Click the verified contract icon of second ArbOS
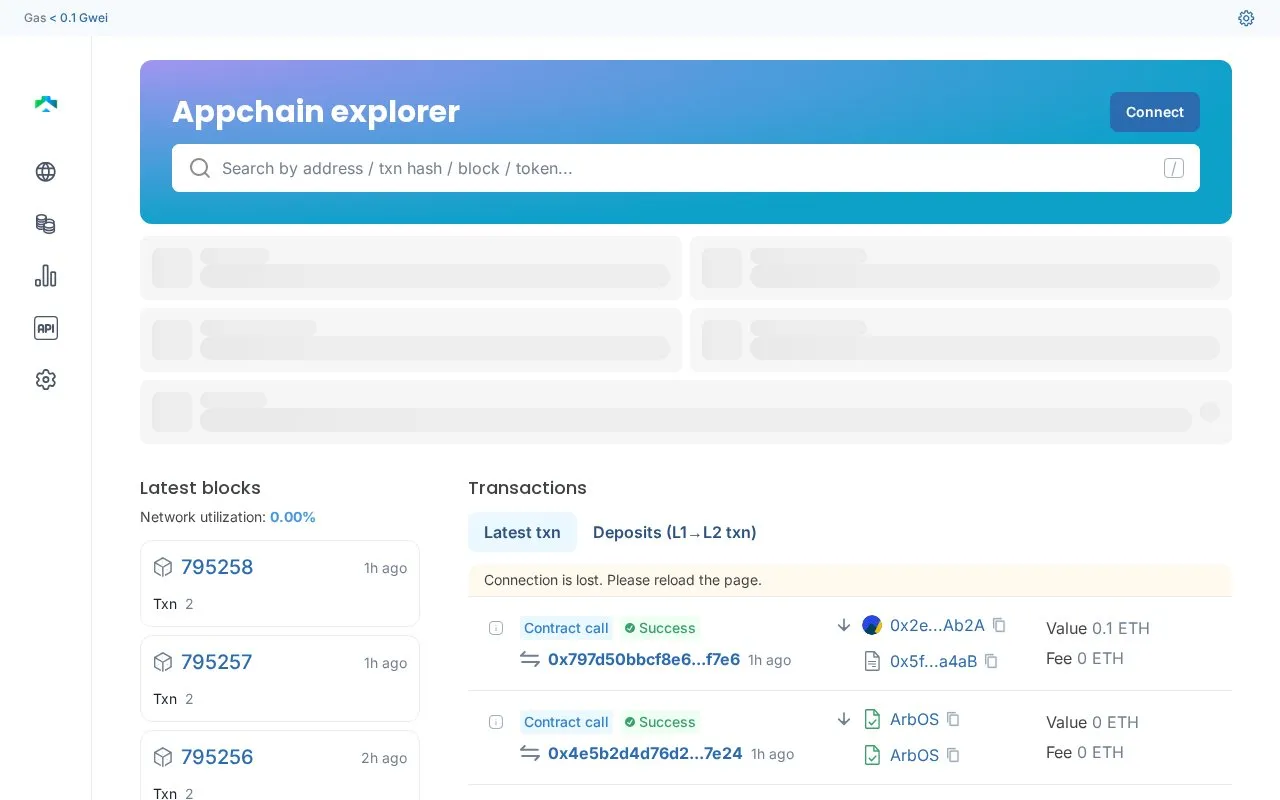The width and height of the screenshot is (1280, 800). tap(872, 755)
